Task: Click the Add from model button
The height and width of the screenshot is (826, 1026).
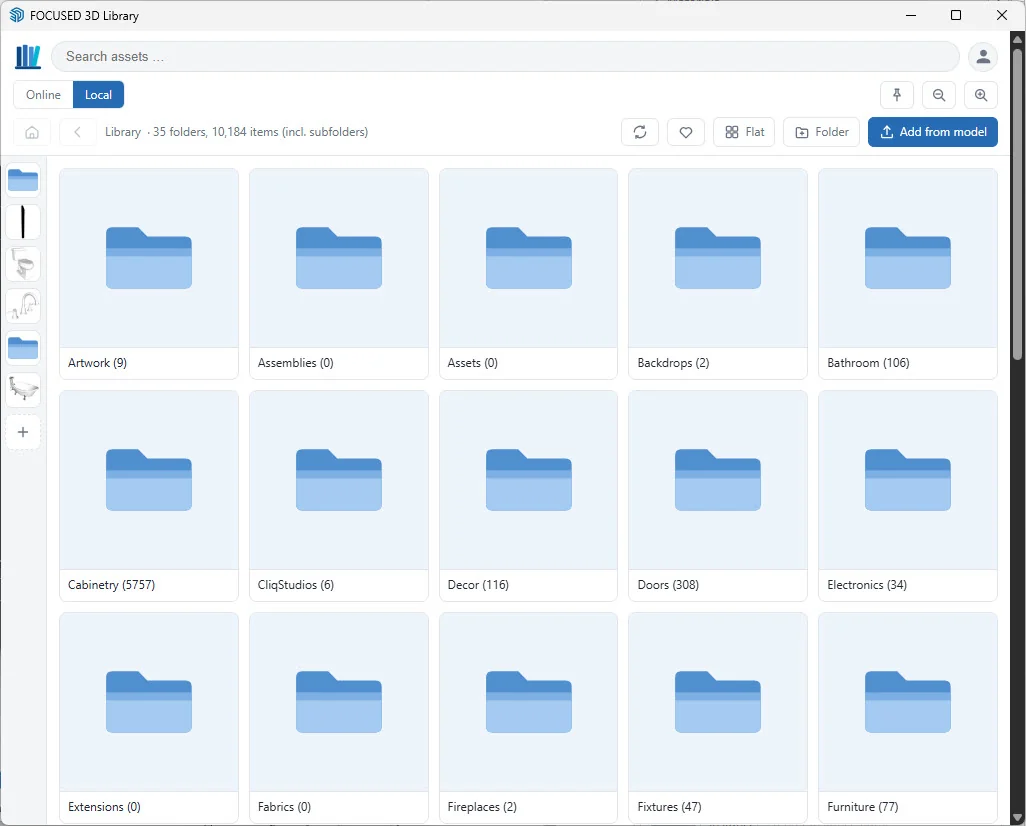Action: tap(932, 132)
